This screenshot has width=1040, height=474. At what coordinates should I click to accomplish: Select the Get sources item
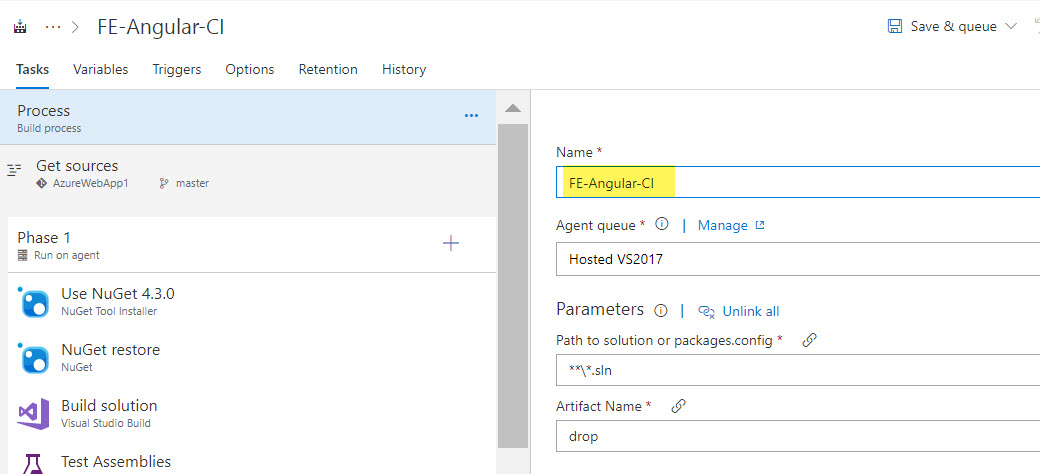click(77, 166)
